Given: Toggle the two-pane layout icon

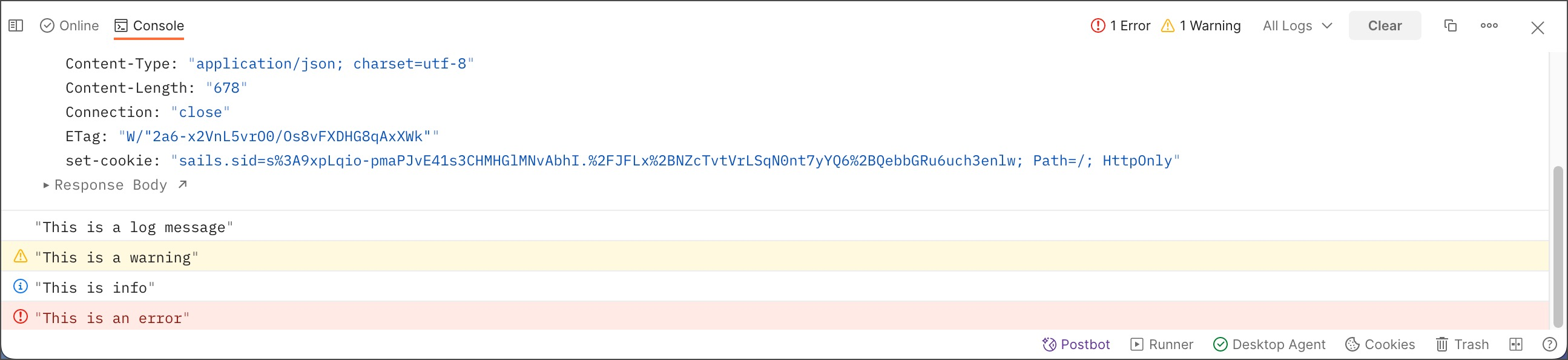Looking at the screenshot, I should (x=1516, y=345).
